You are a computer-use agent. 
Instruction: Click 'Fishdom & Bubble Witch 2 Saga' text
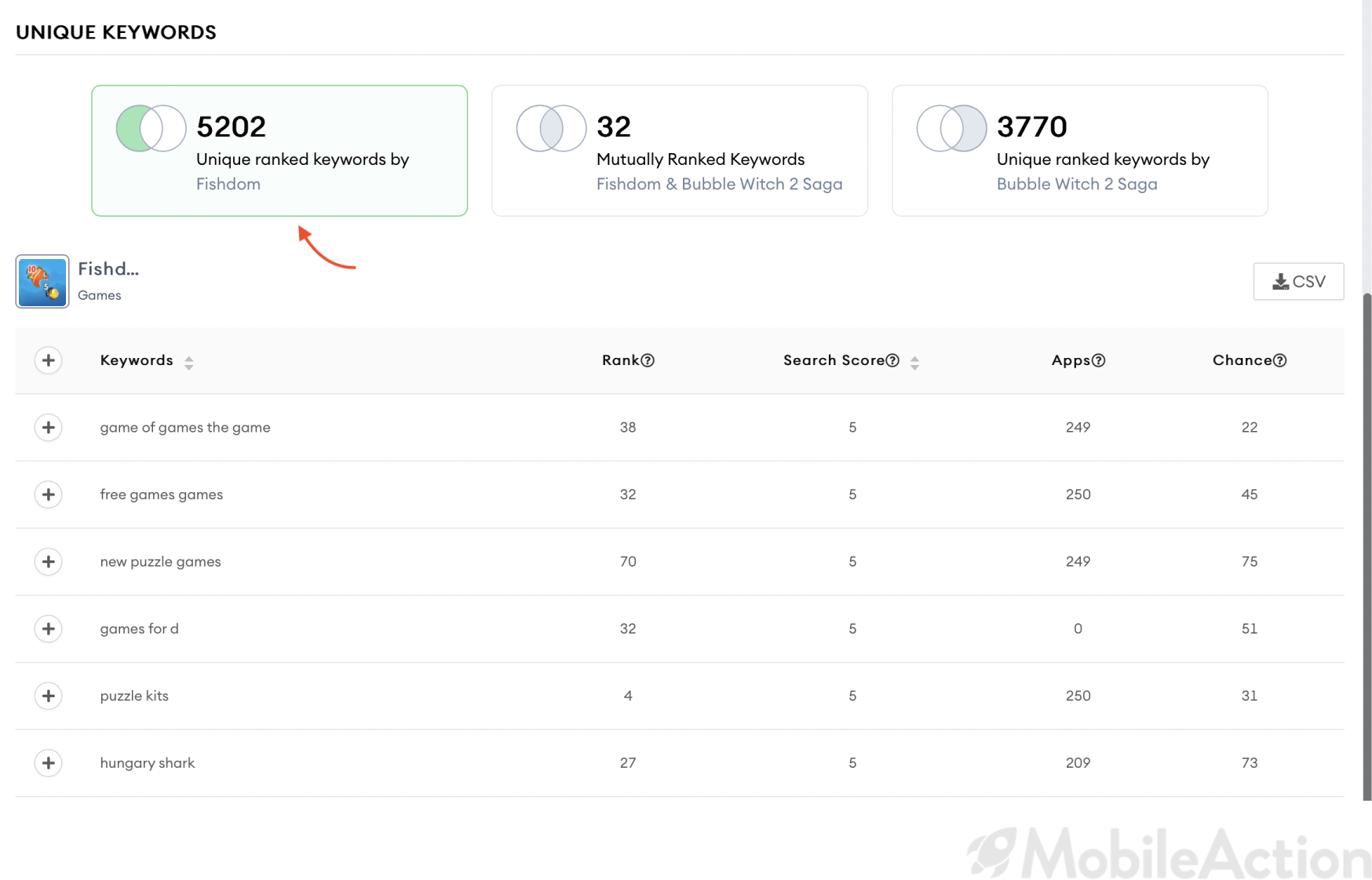point(720,184)
